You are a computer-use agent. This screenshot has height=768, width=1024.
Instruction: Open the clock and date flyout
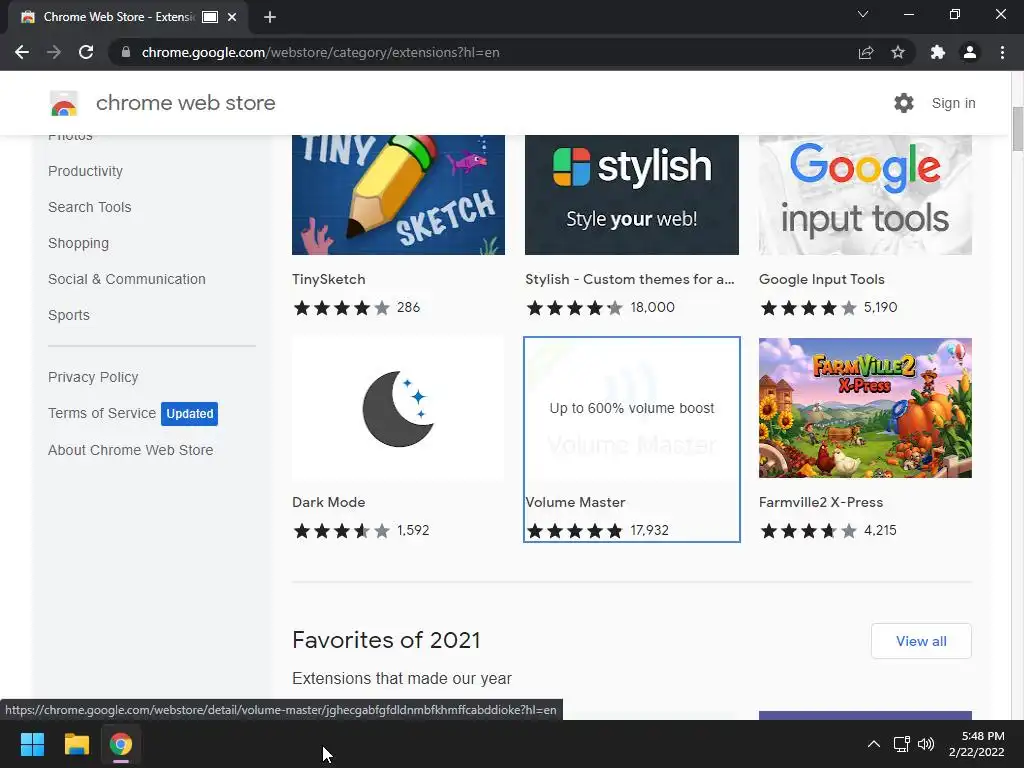977,744
